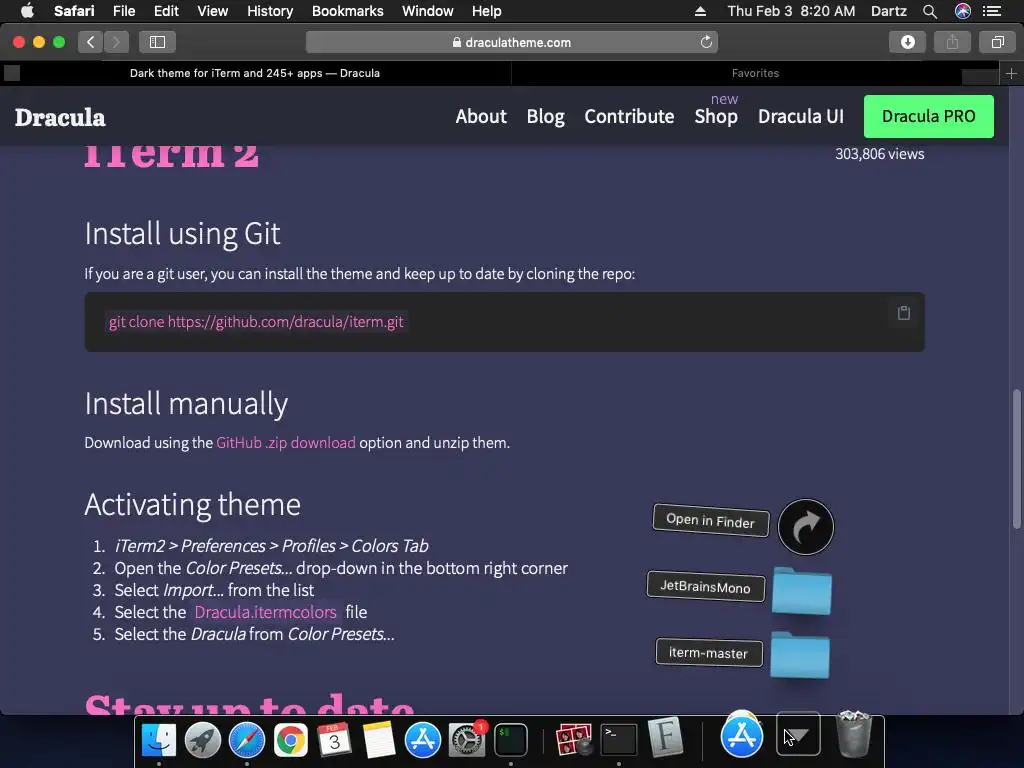Click the page's vertical scrollbar thumb

[x=1016, y=459]
